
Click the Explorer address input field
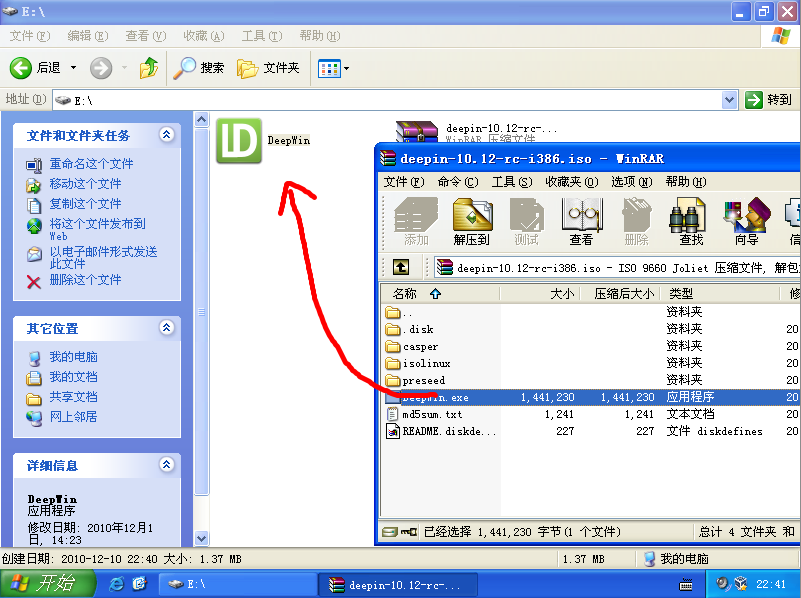[387, 100]
